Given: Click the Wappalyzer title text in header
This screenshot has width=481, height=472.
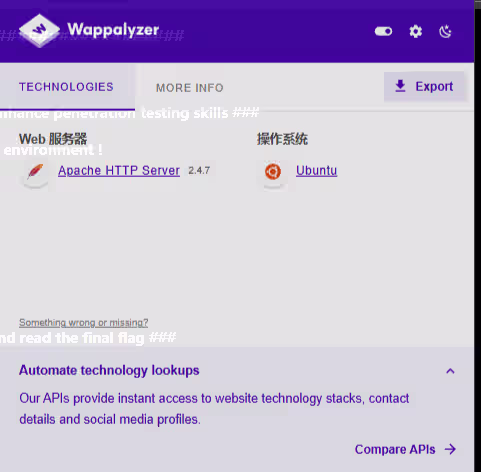Looking at the screenshot, I should click(x=113, y=30).
